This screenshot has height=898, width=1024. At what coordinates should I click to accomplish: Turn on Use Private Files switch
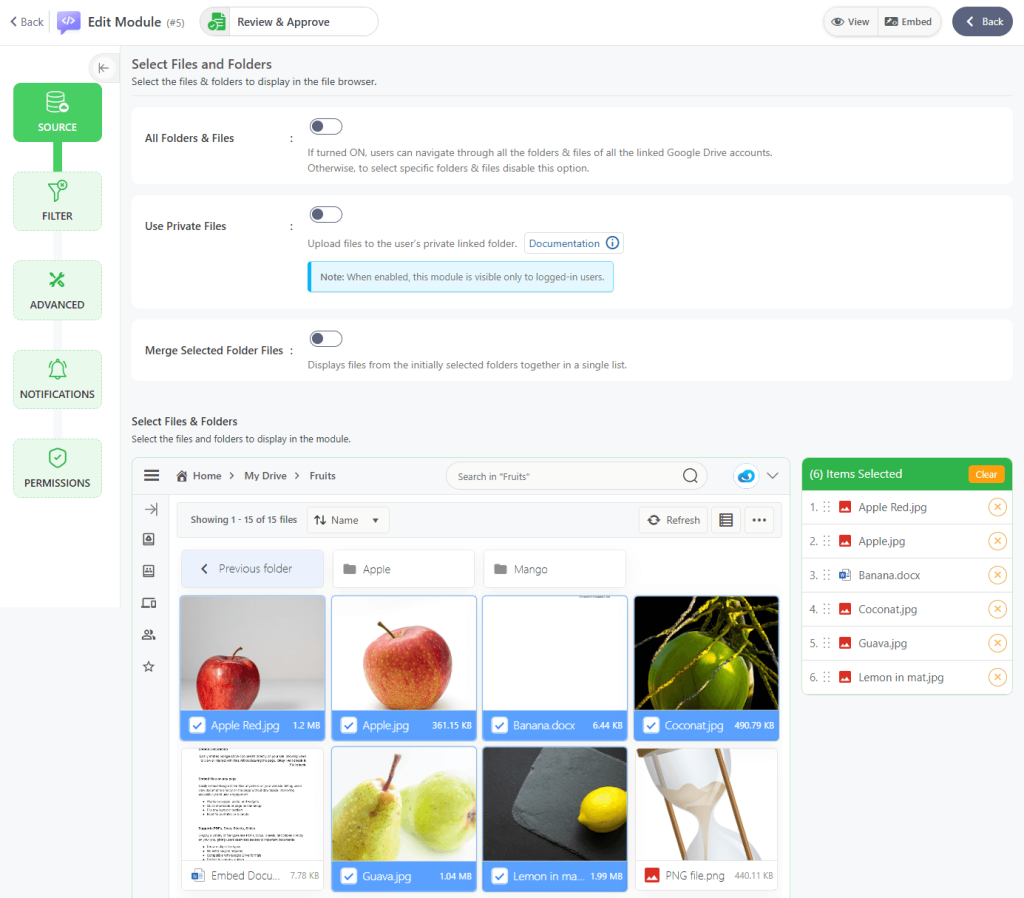pos(326,214)
